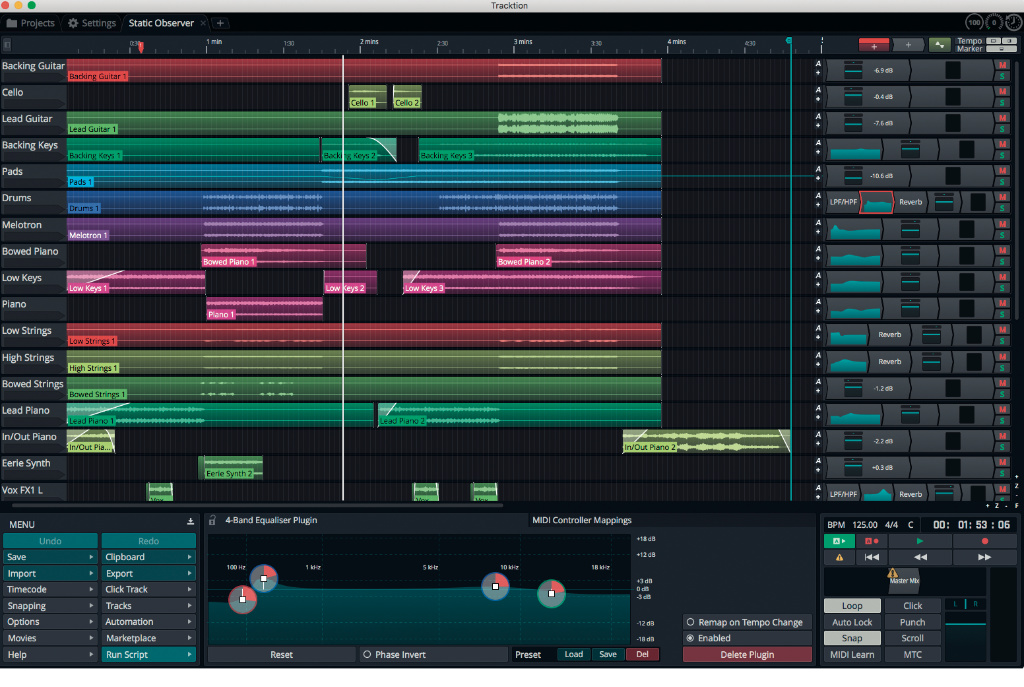
Task: Click the Delete Plugin button
Action: (746, 655)
